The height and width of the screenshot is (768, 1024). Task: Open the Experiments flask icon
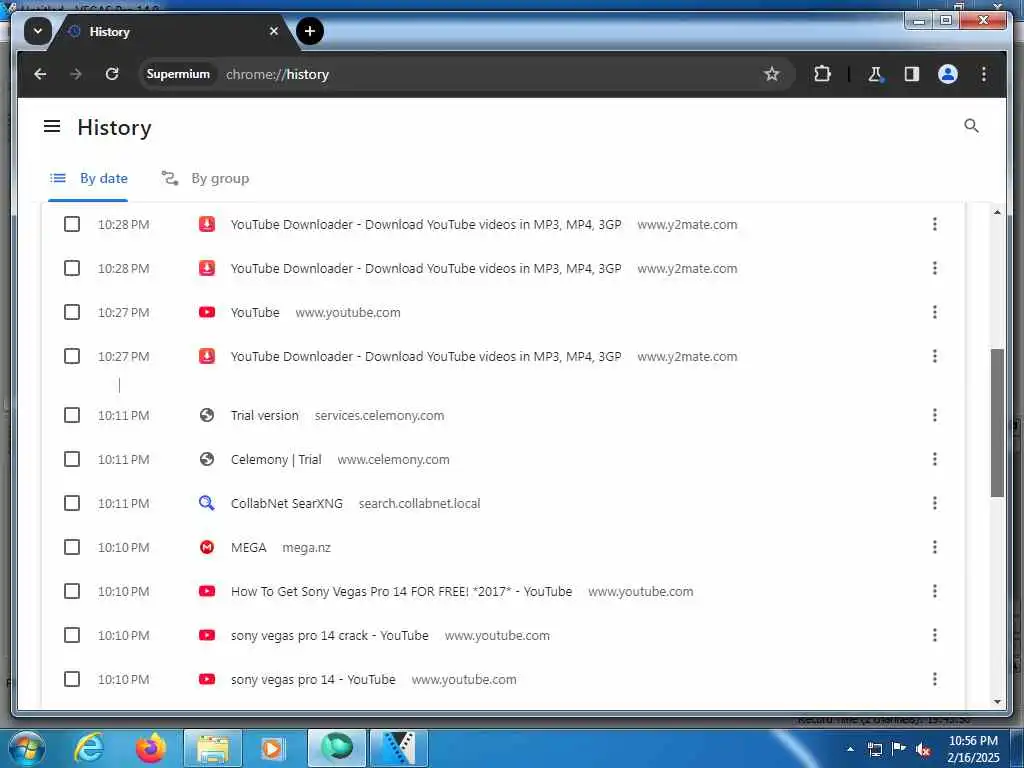point(875,74)
